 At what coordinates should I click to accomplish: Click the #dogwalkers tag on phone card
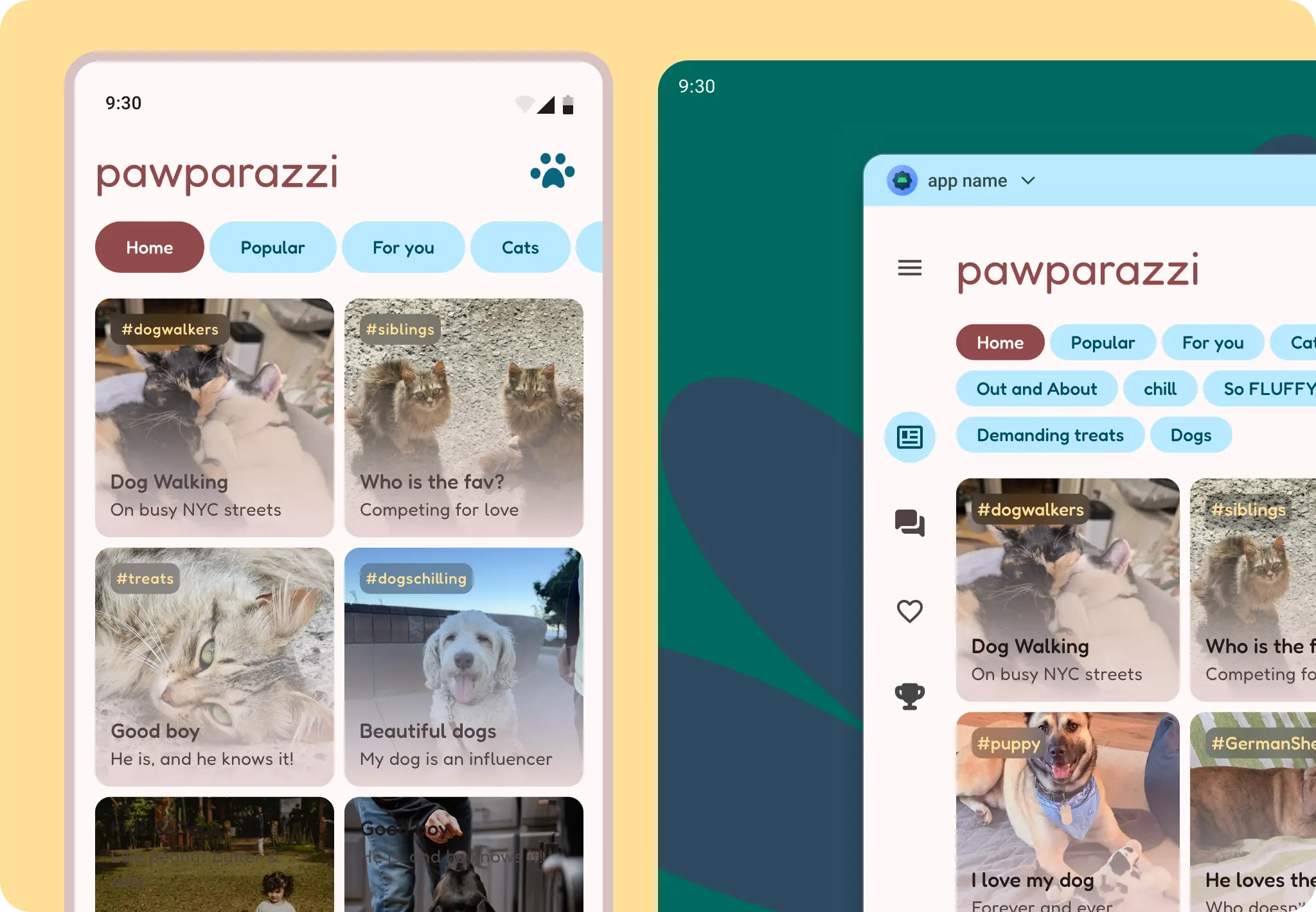click(x=170, y=329)
